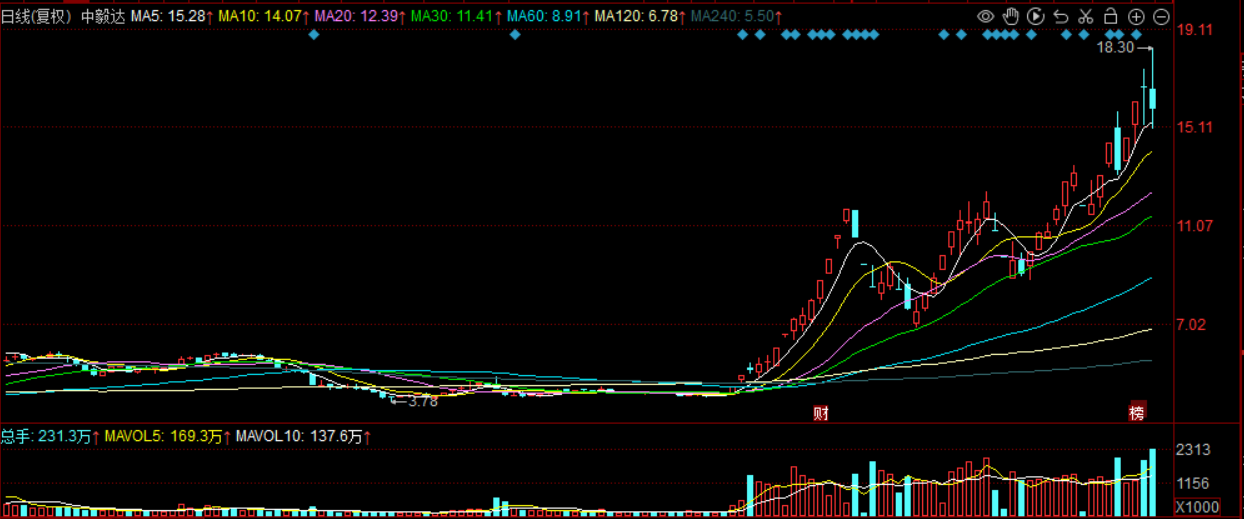Select the hand pan tool
The image size is (1244, 519).
click(x=1011, y=16)
